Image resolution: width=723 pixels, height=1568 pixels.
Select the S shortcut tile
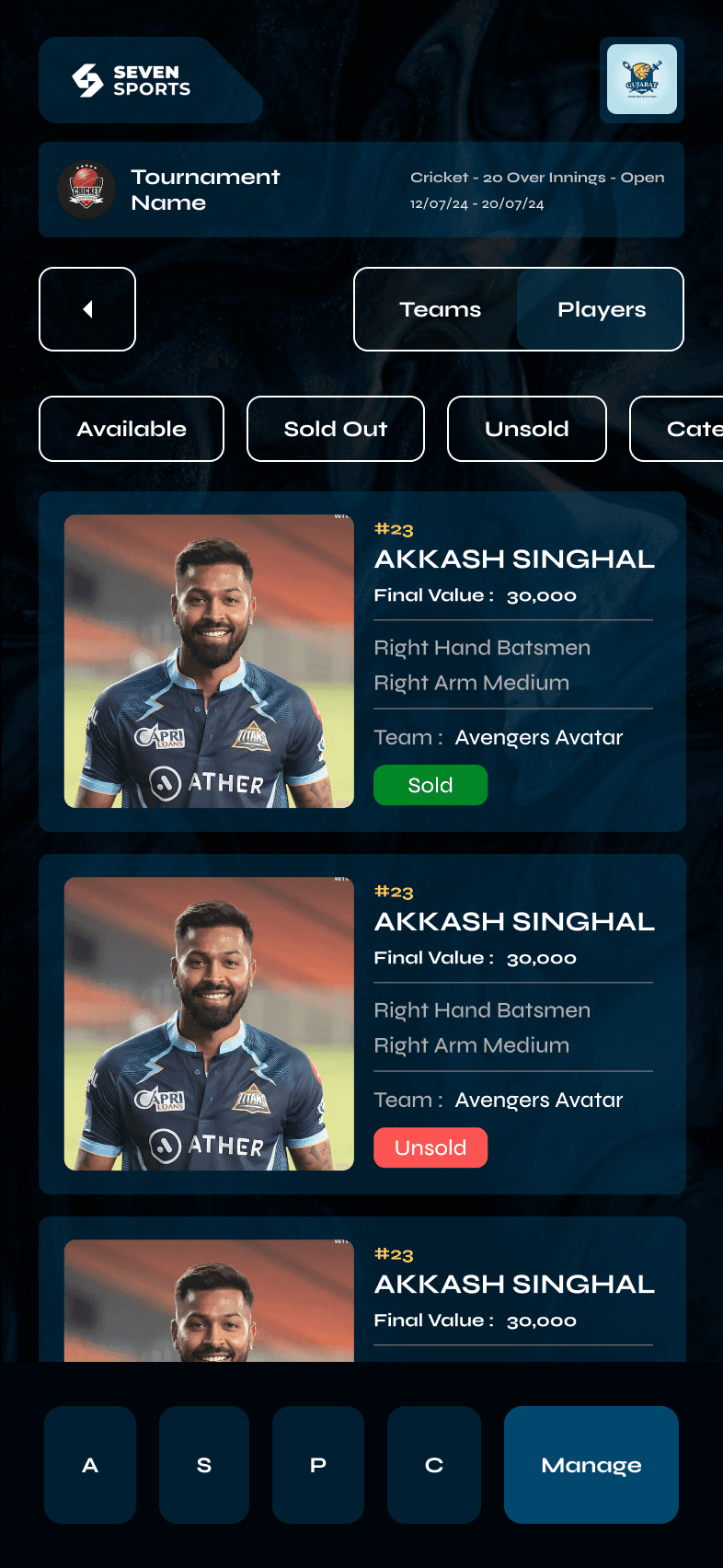tap(204, 1464)
